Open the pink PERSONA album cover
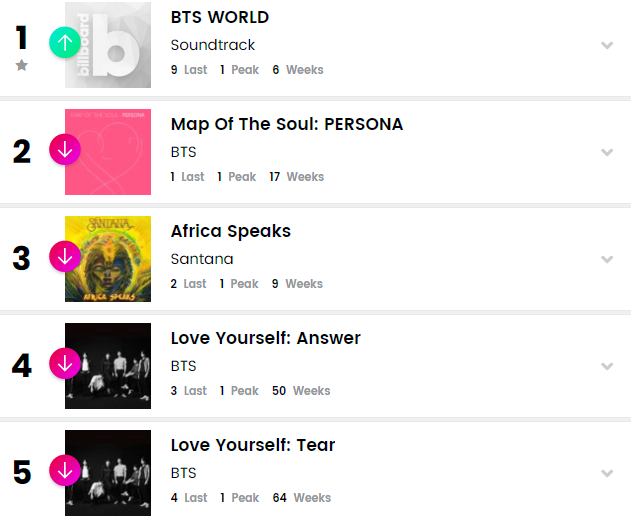Viewport: 631px width, 521px height. tap(108, 152)
